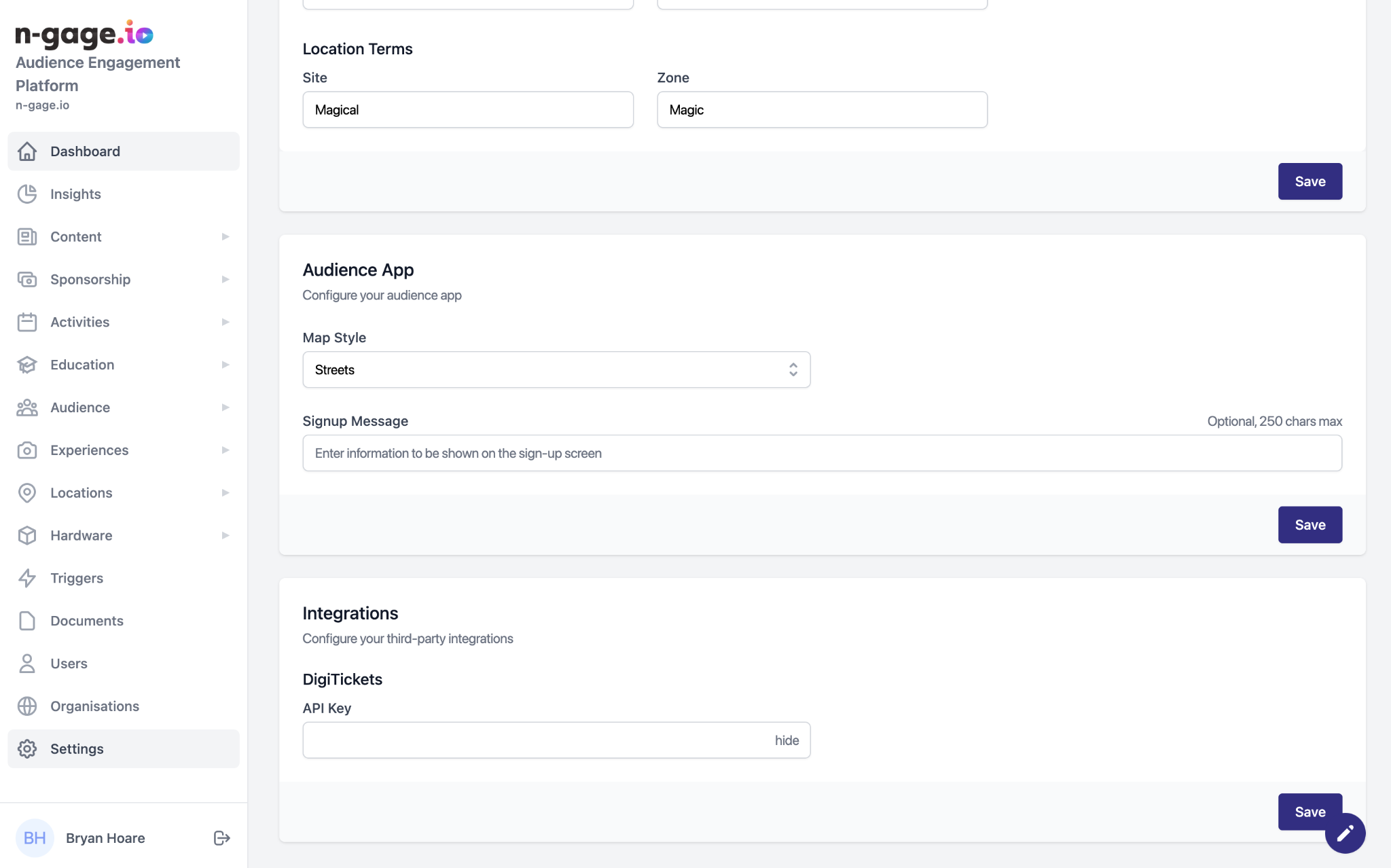Click the Insights pie chart icon
The height and width of the screenshot is (868, 1391).
pyautogui.click(x=27, y=194)
